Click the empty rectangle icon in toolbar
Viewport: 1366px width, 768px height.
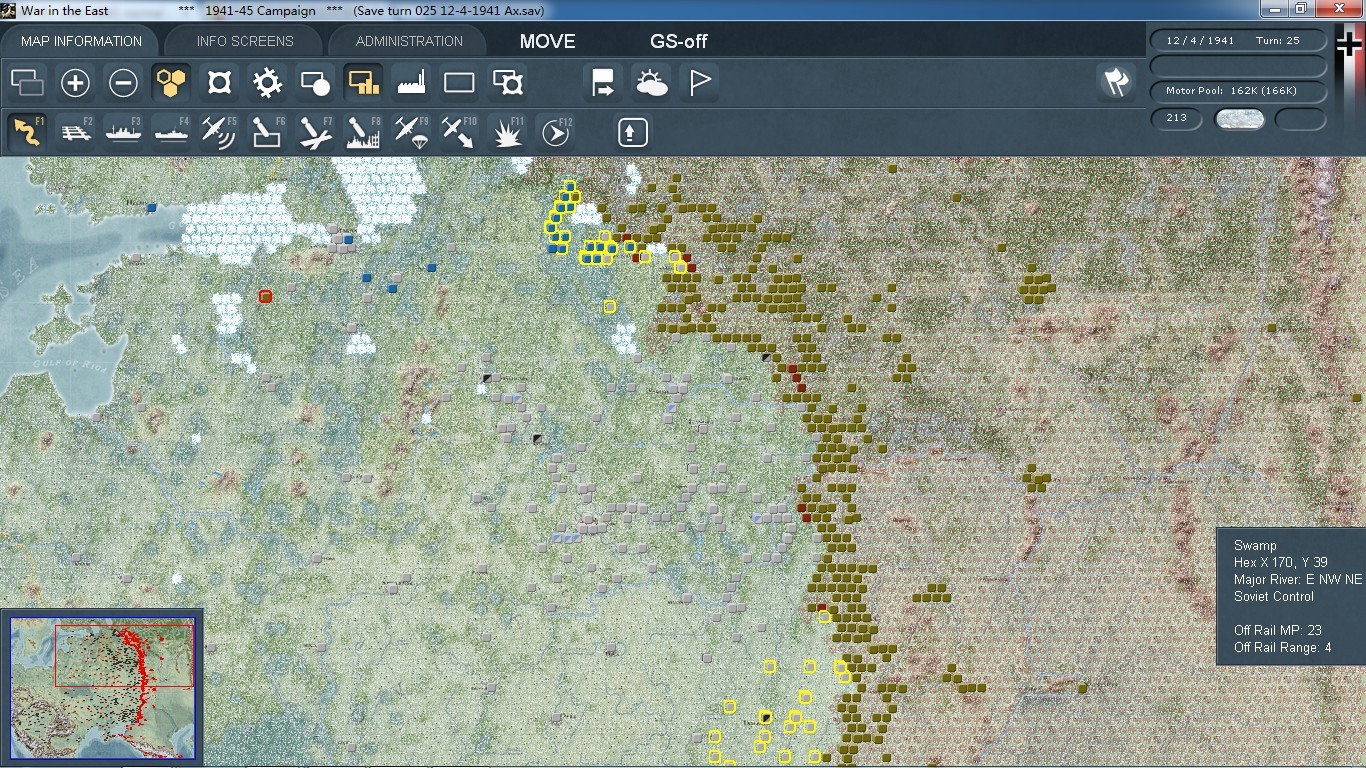point(459,82)
